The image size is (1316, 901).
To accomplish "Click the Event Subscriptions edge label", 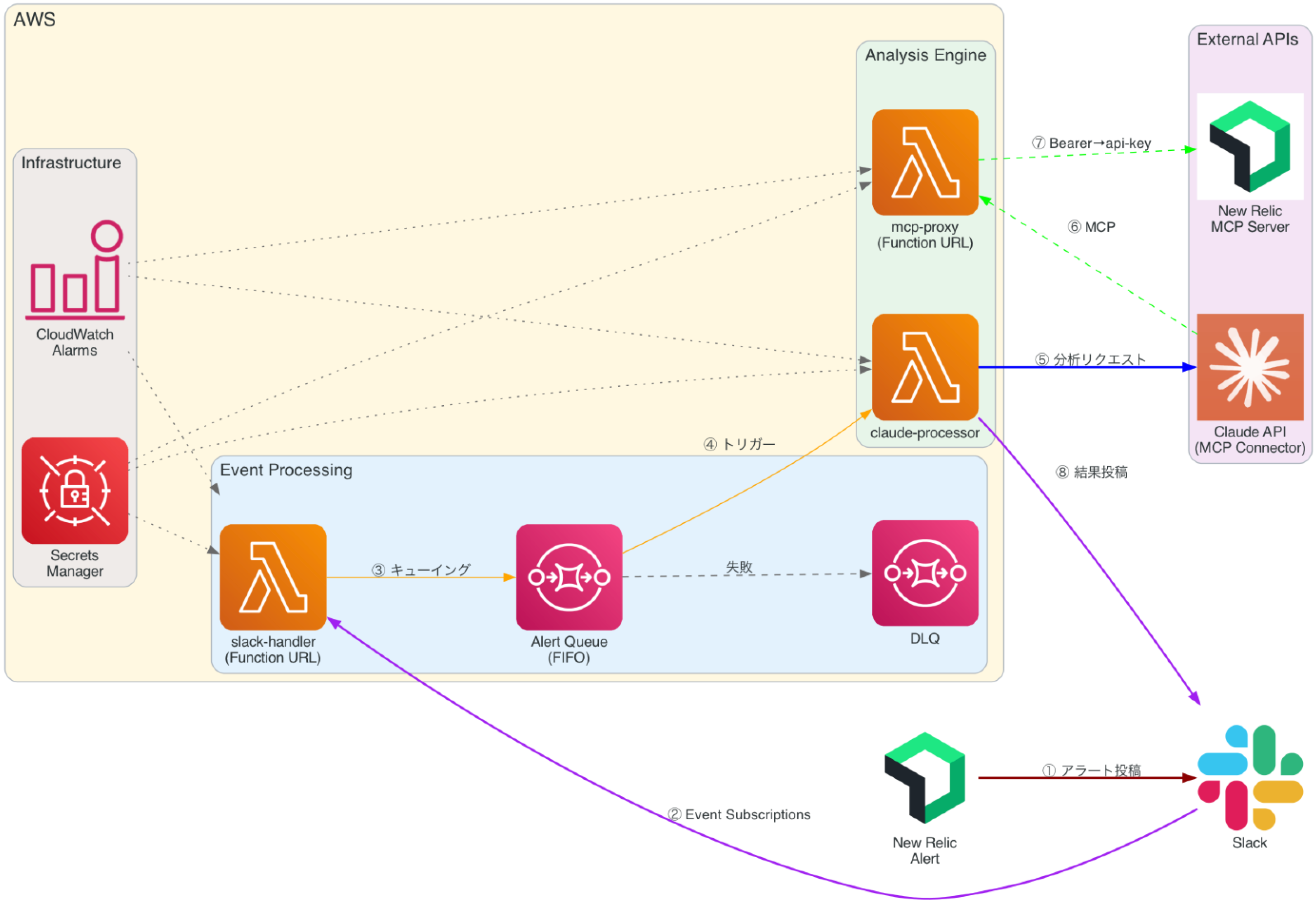I will coord(739,814).
